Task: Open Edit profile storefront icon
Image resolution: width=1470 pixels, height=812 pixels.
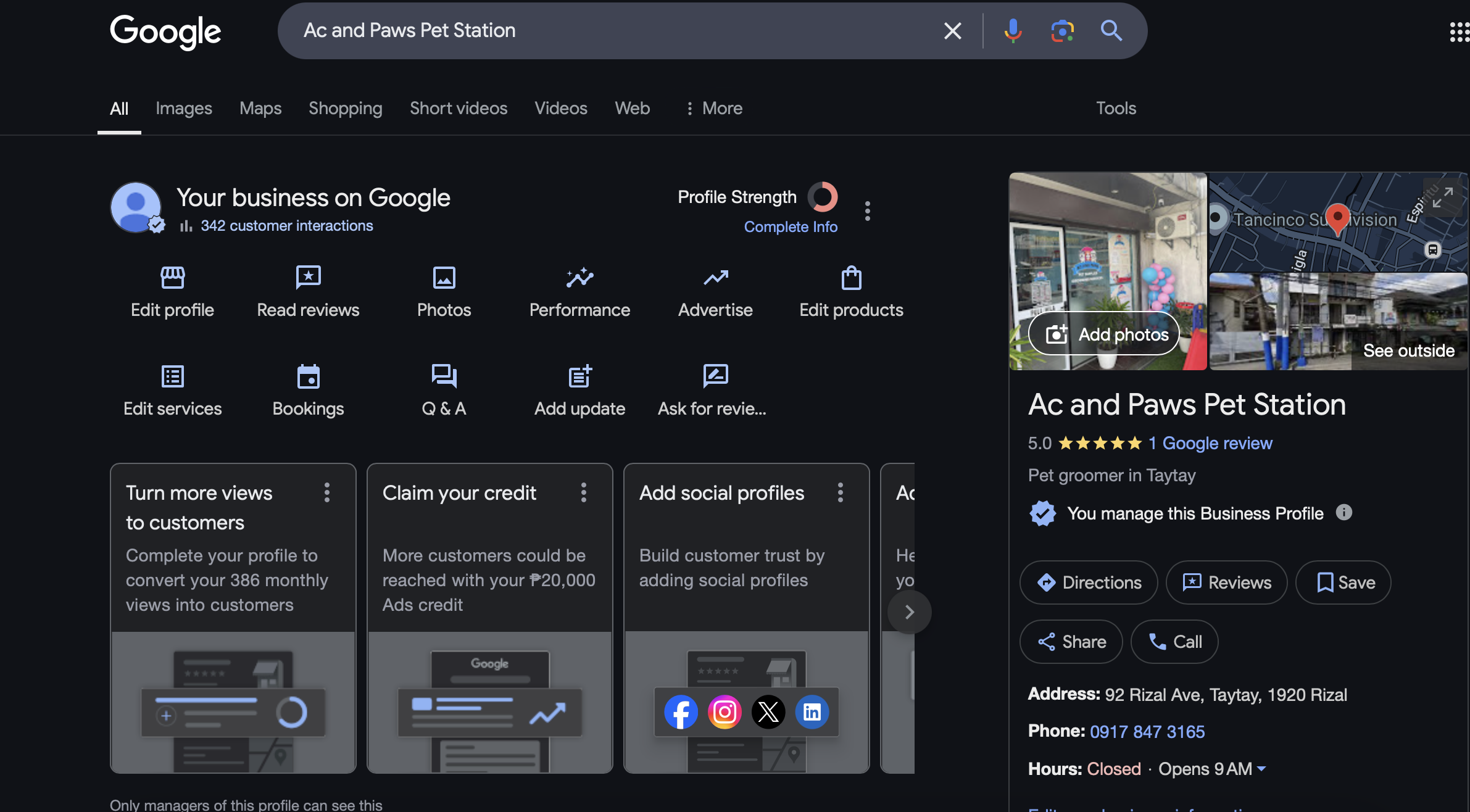Action: click(172, 278)
